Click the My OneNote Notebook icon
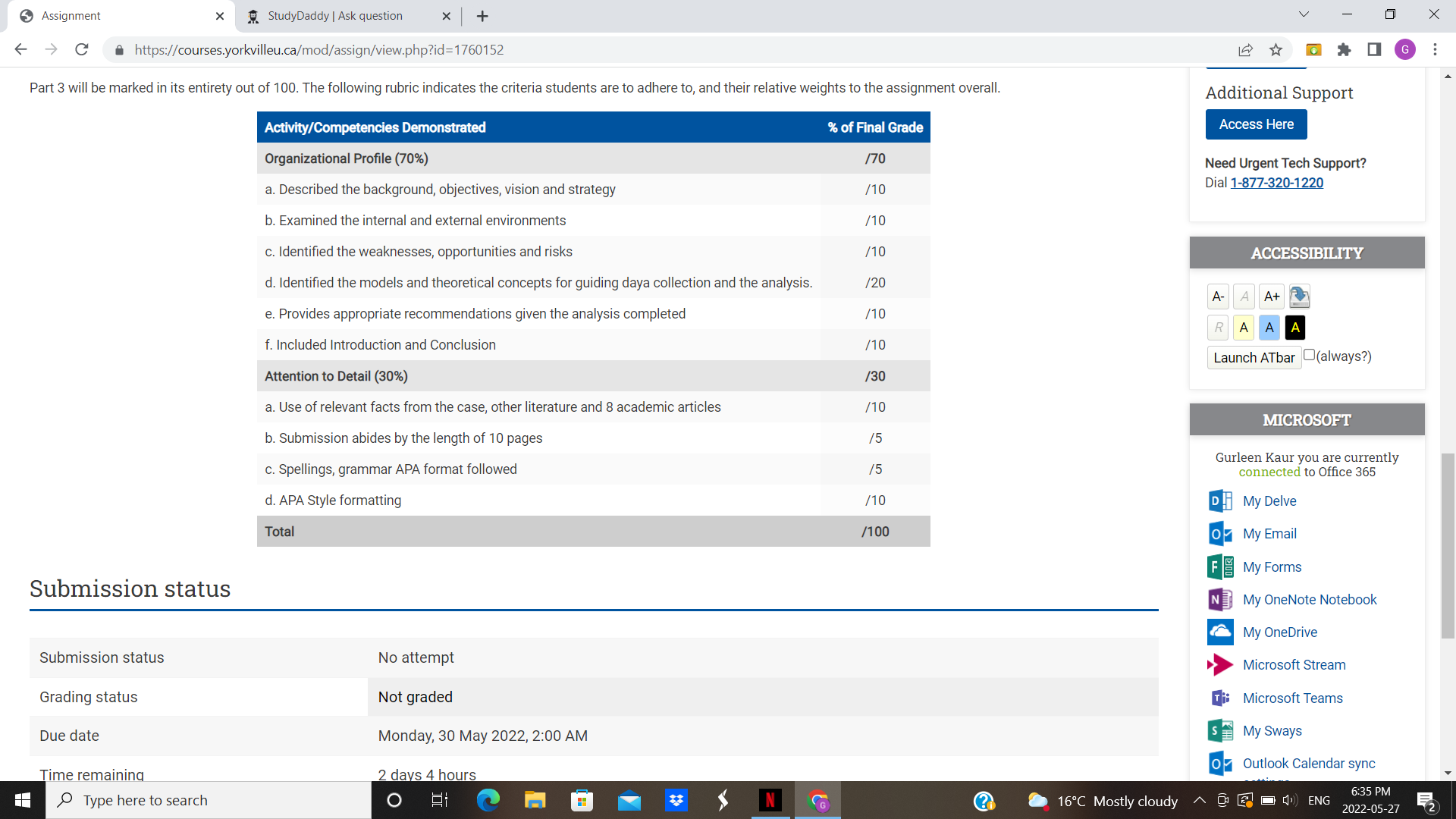1456x819 pixels. point(1219,599)
